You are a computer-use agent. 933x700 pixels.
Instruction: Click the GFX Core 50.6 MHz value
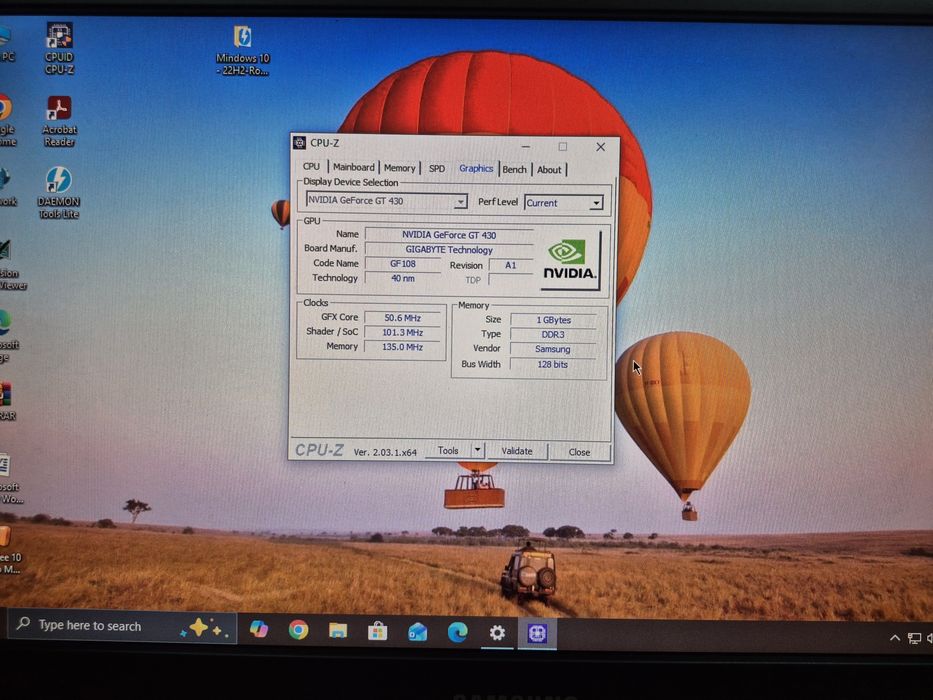402,318
